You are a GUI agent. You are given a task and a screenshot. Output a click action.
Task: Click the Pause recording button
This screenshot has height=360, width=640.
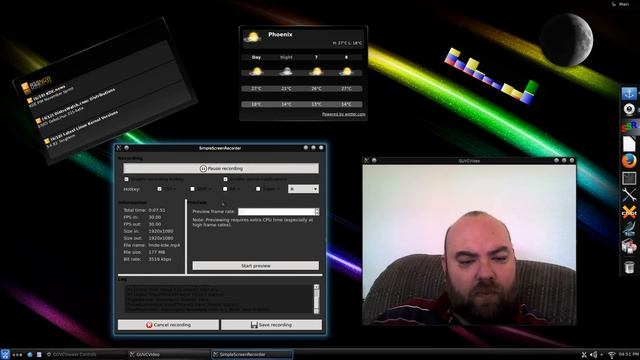click(x=221, y=168)
